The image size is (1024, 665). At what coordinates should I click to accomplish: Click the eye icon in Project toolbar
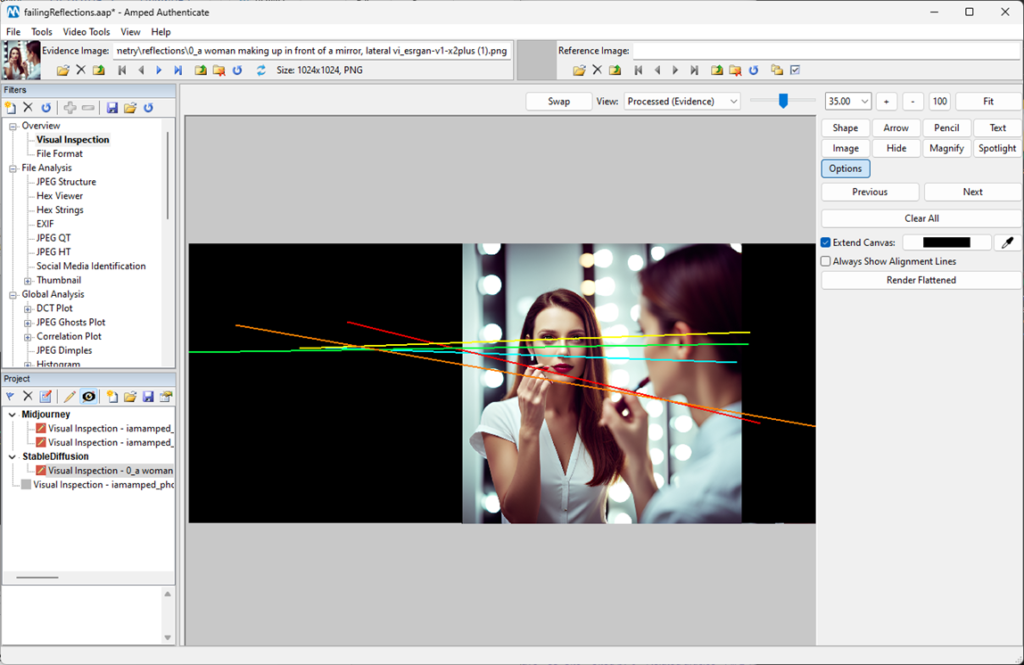89,397
